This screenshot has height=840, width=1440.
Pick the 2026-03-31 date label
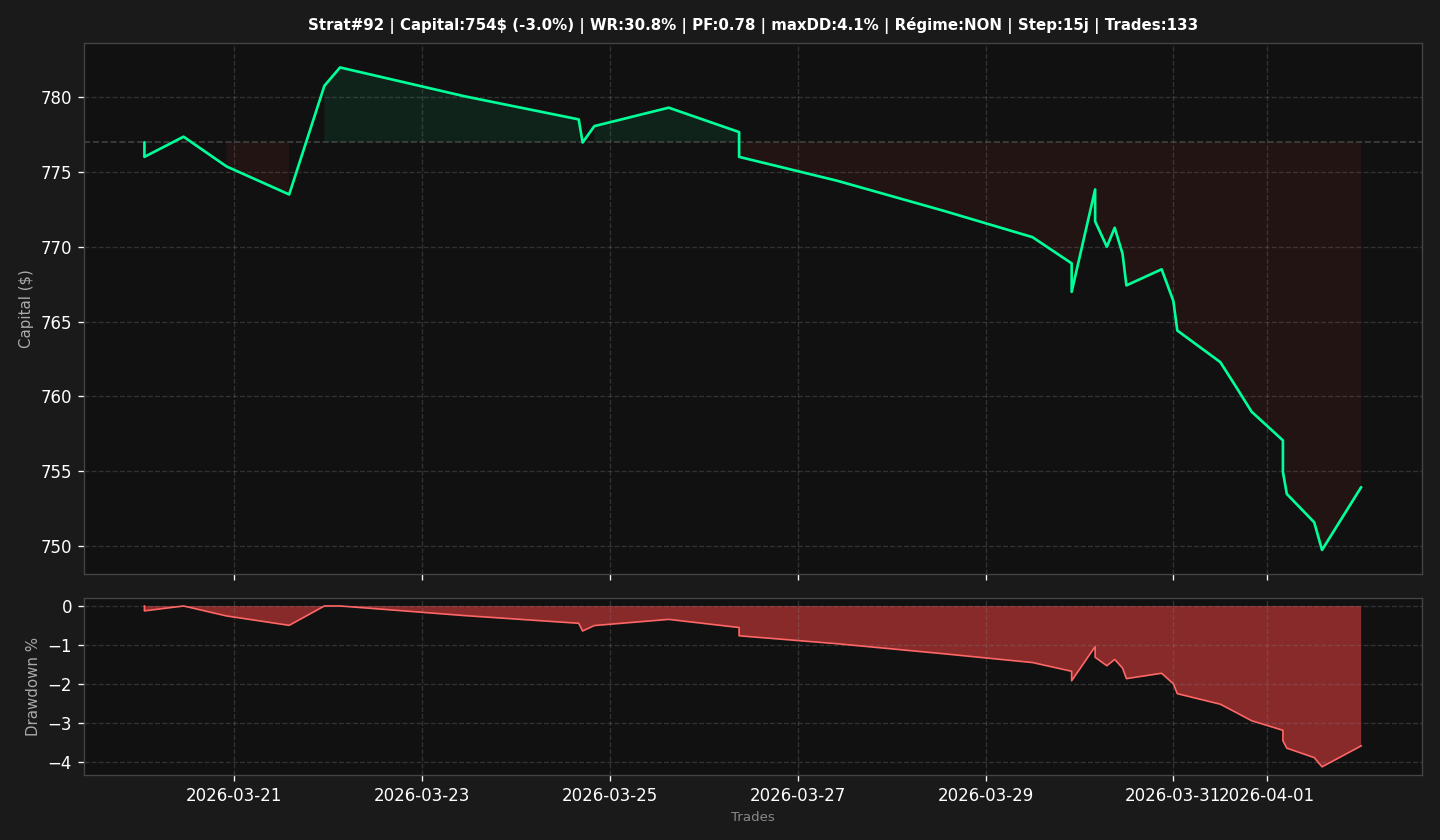click(x=1172, y=795)
